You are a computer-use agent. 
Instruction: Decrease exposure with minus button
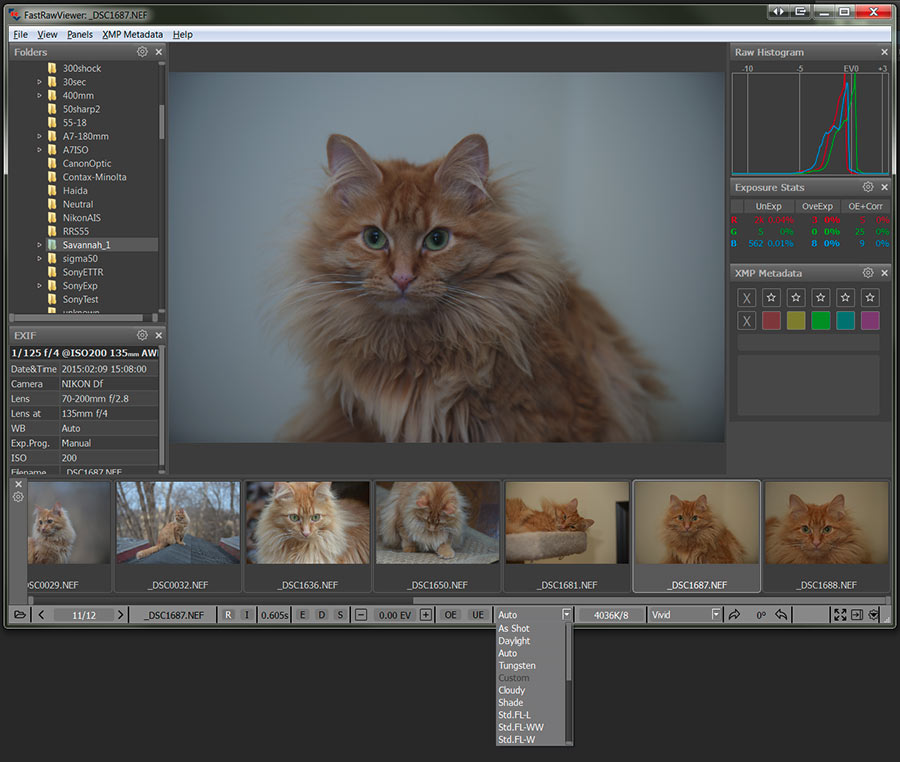[361, 615]
